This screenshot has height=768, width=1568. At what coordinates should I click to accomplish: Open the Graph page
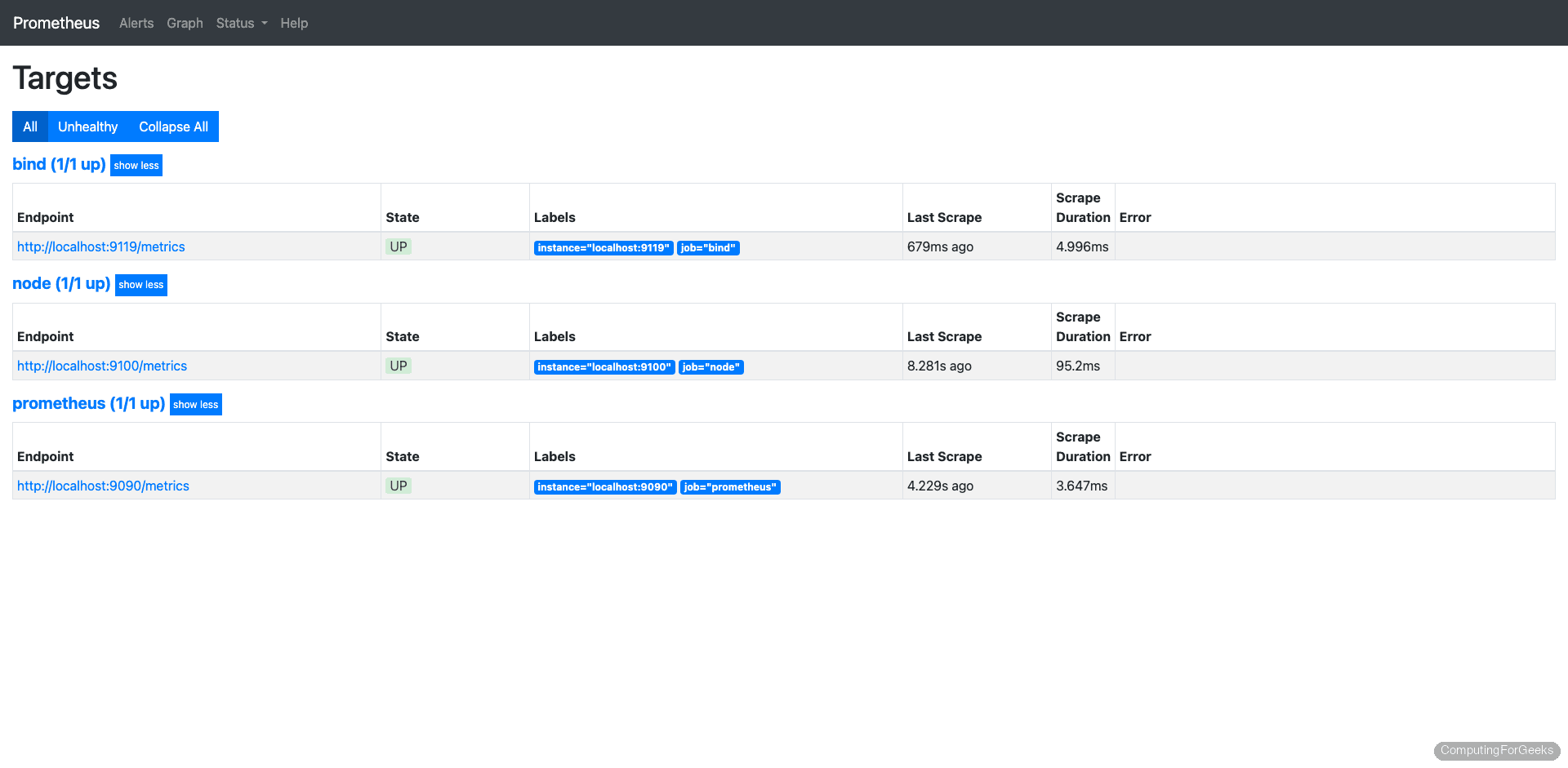pyautogui.click(x=185, y=23)
